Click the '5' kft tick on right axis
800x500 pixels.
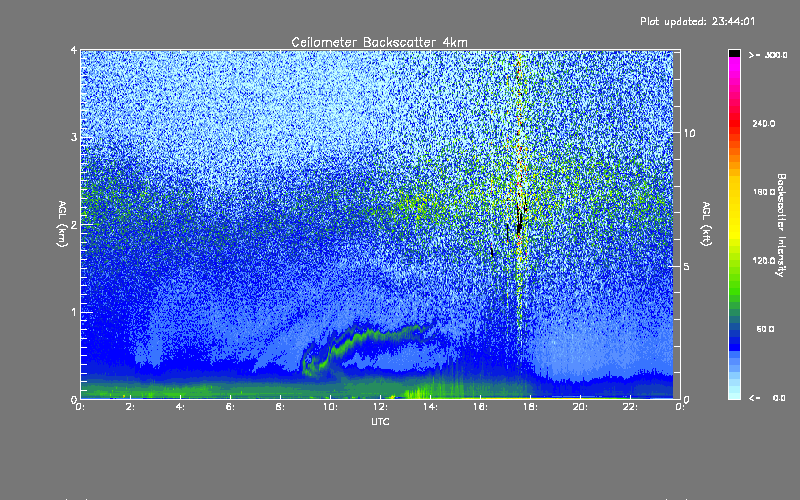pyautogui.click(x=686, y=266)
